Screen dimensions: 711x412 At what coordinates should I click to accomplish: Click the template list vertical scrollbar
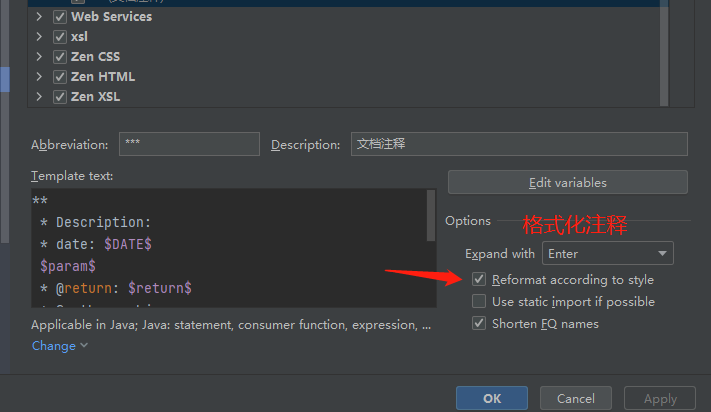click(664, 53)
